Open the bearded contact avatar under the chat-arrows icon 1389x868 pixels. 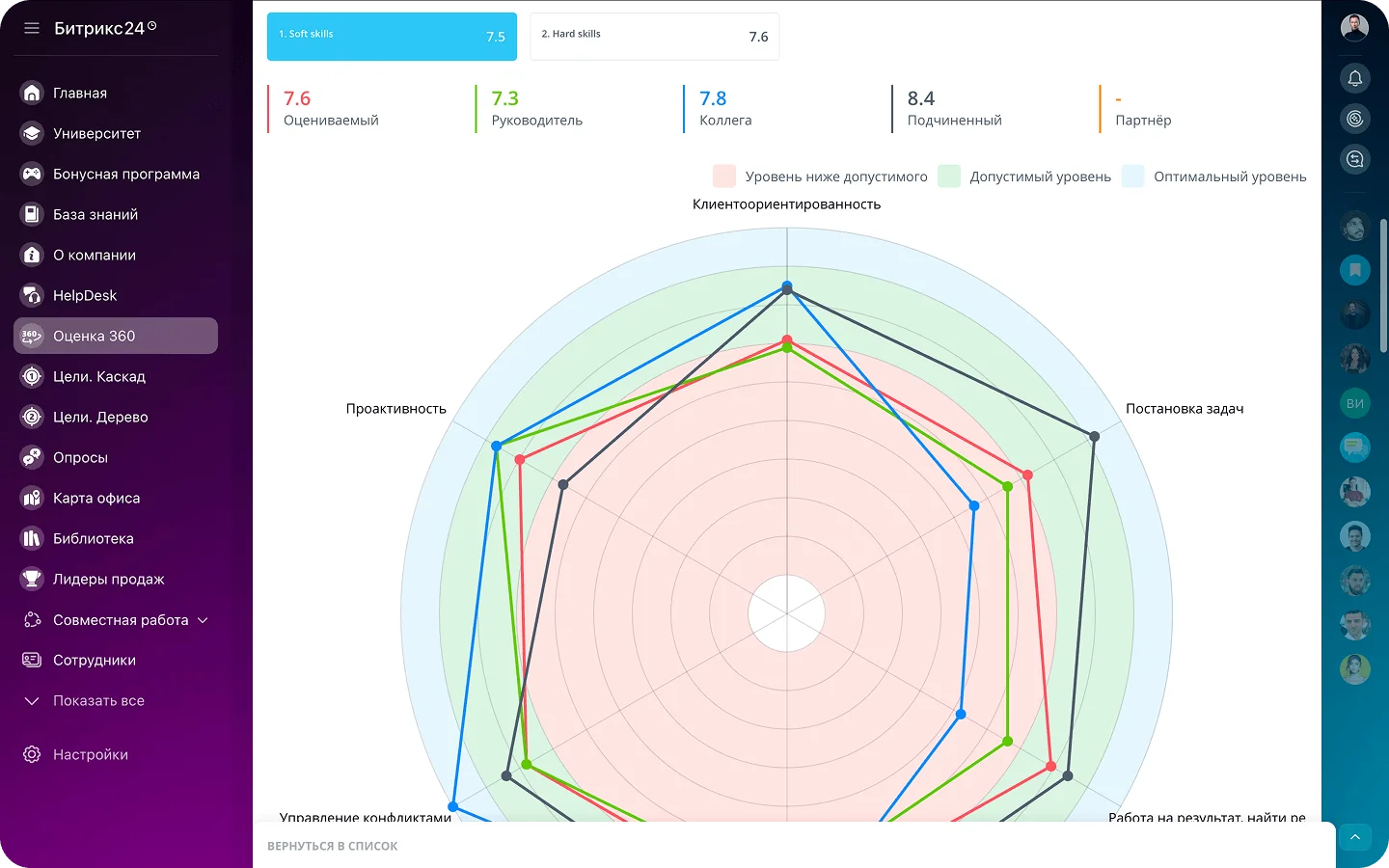[x=1355, y=226]
